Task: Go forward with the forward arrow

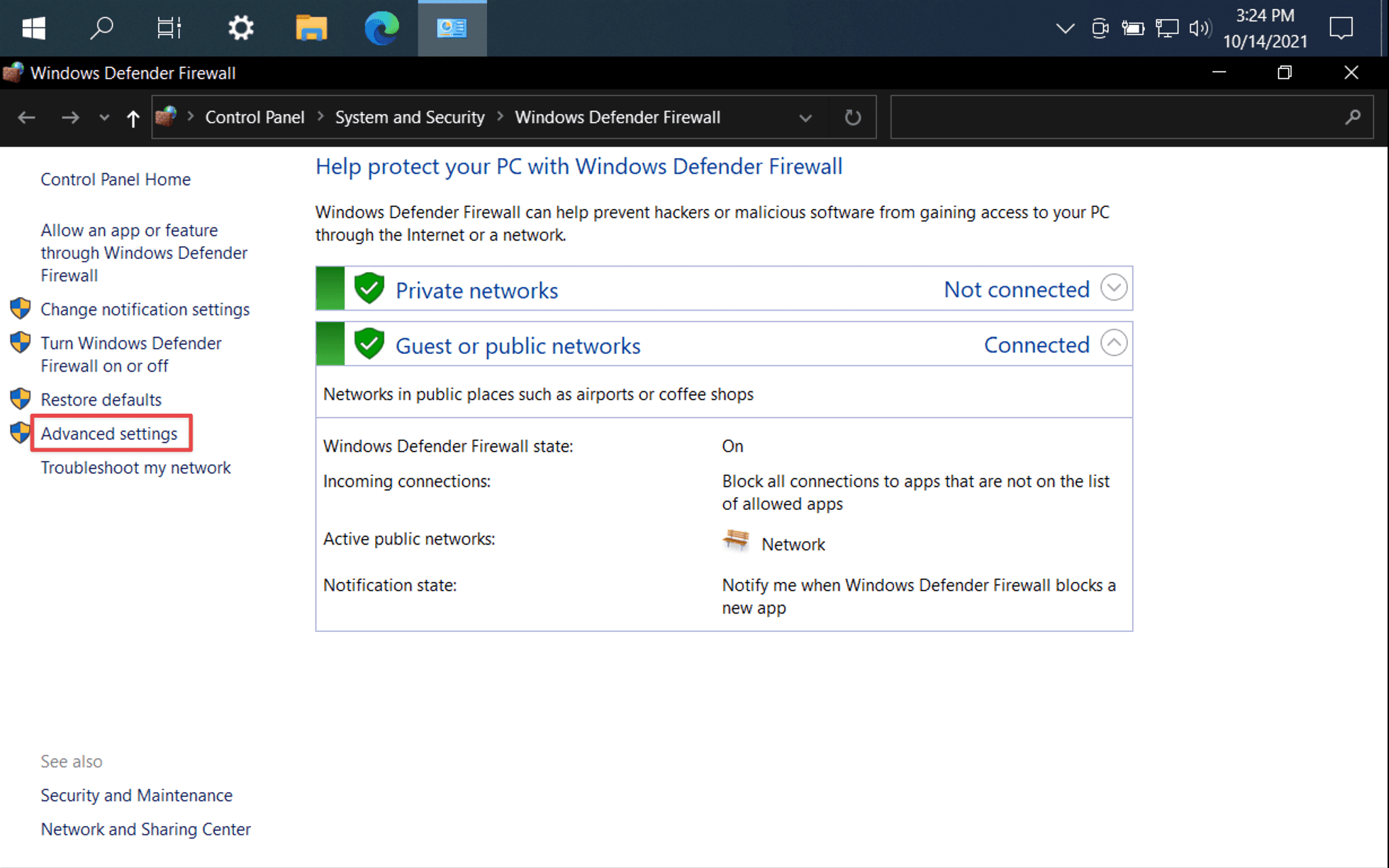Action: point(70,117)
